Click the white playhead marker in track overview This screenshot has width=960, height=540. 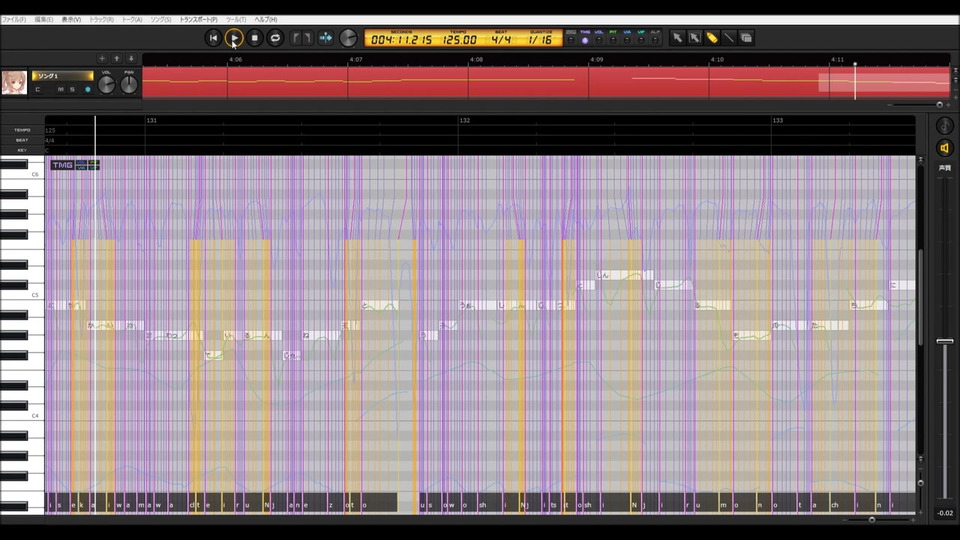coord(855,81)
